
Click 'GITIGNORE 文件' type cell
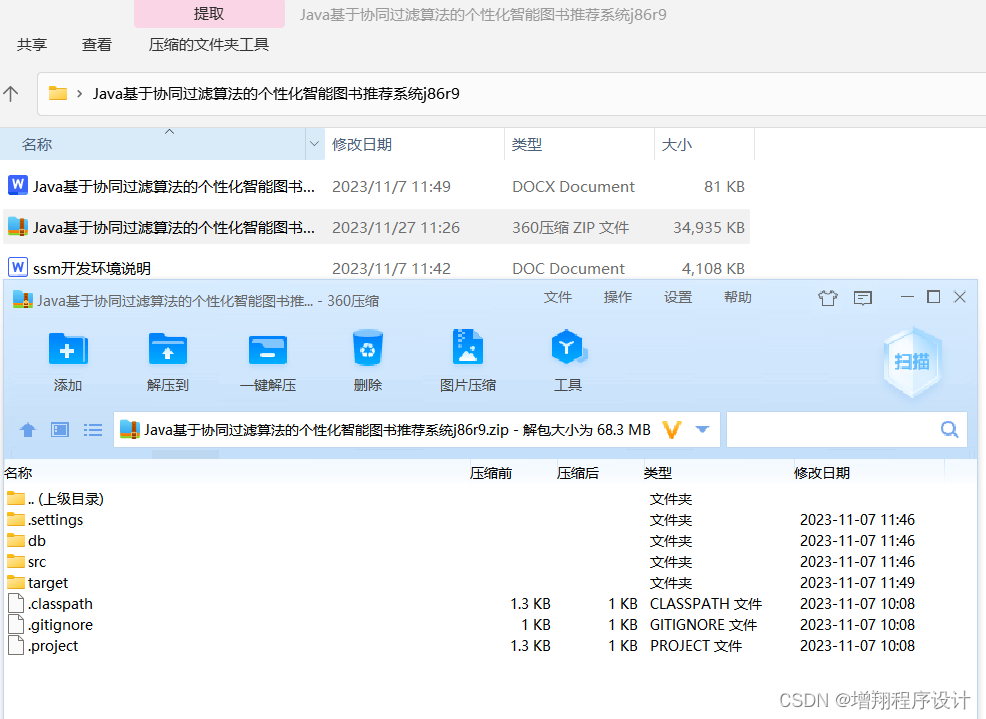tap(704, 625)
